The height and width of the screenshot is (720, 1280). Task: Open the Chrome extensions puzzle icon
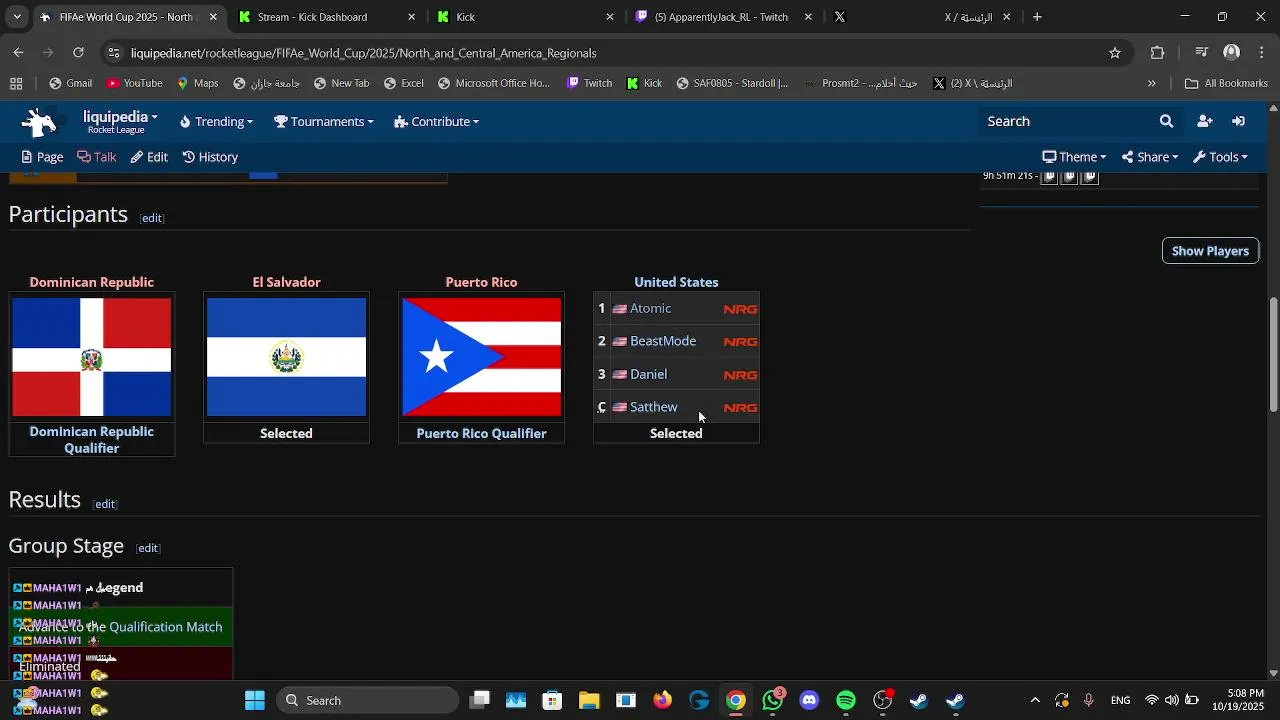[x=1158, y=53]
